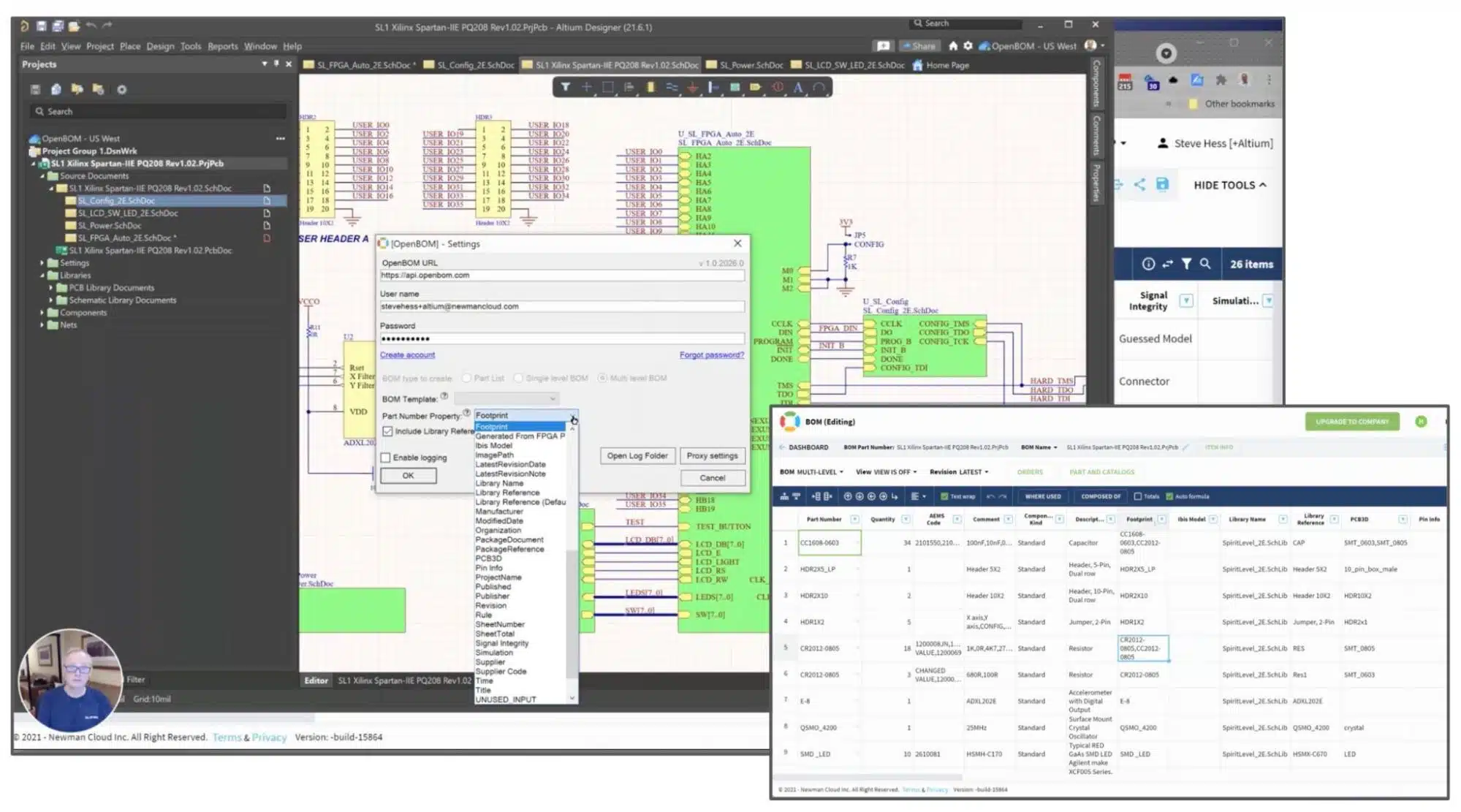Click the Altium home icon in top bar
Viewport: 1461px width, 812px height.
(x=953, y=45)
